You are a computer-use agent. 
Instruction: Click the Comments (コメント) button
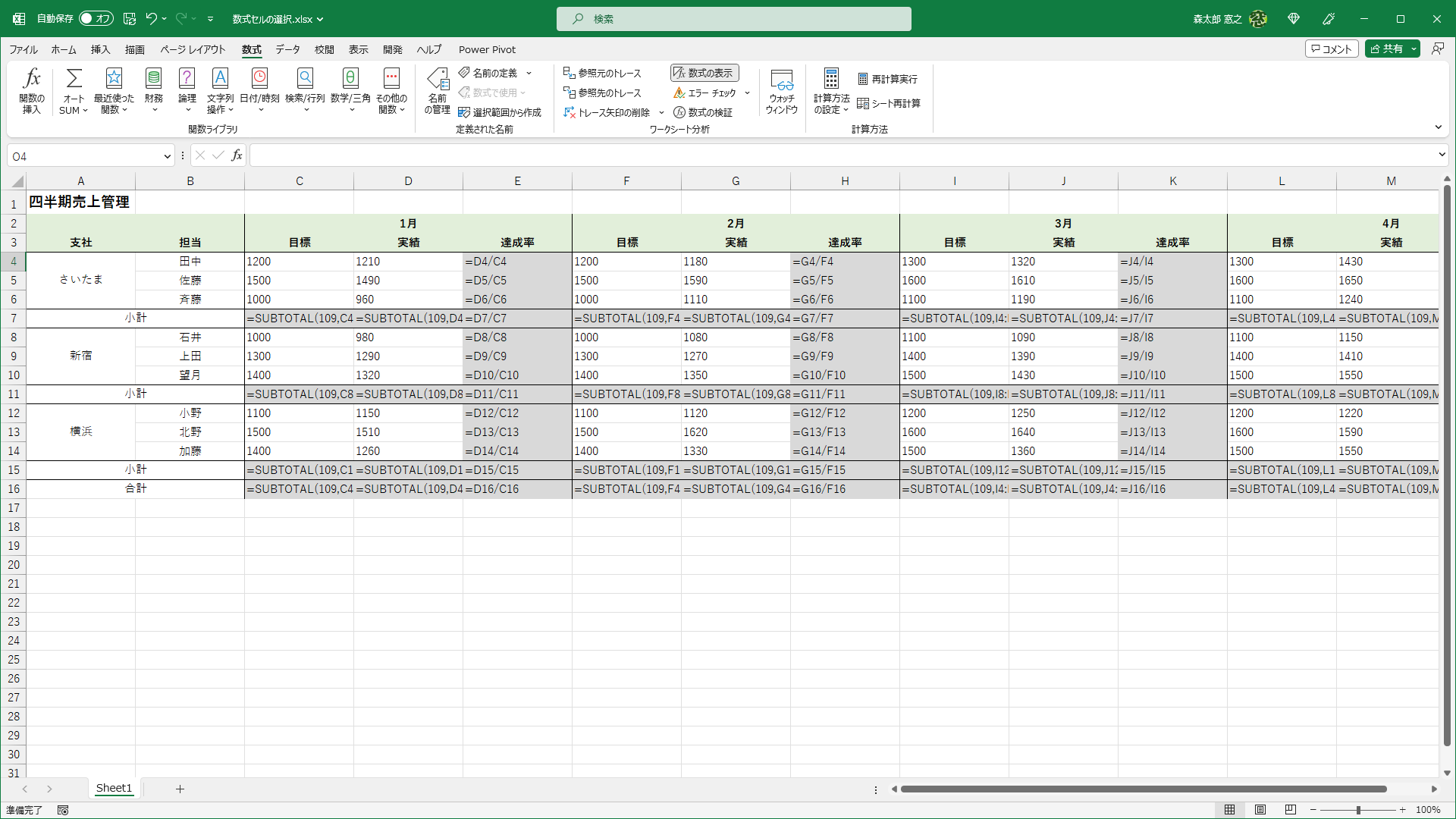[x=1331, y=49]
